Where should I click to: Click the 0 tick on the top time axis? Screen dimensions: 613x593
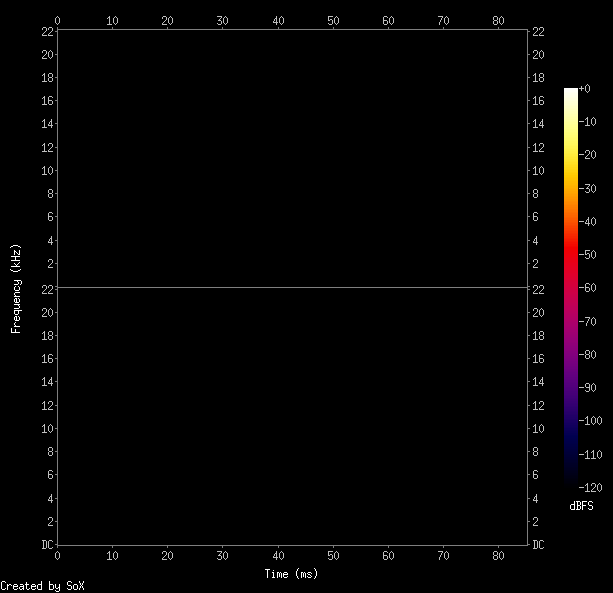click(57, 19)
